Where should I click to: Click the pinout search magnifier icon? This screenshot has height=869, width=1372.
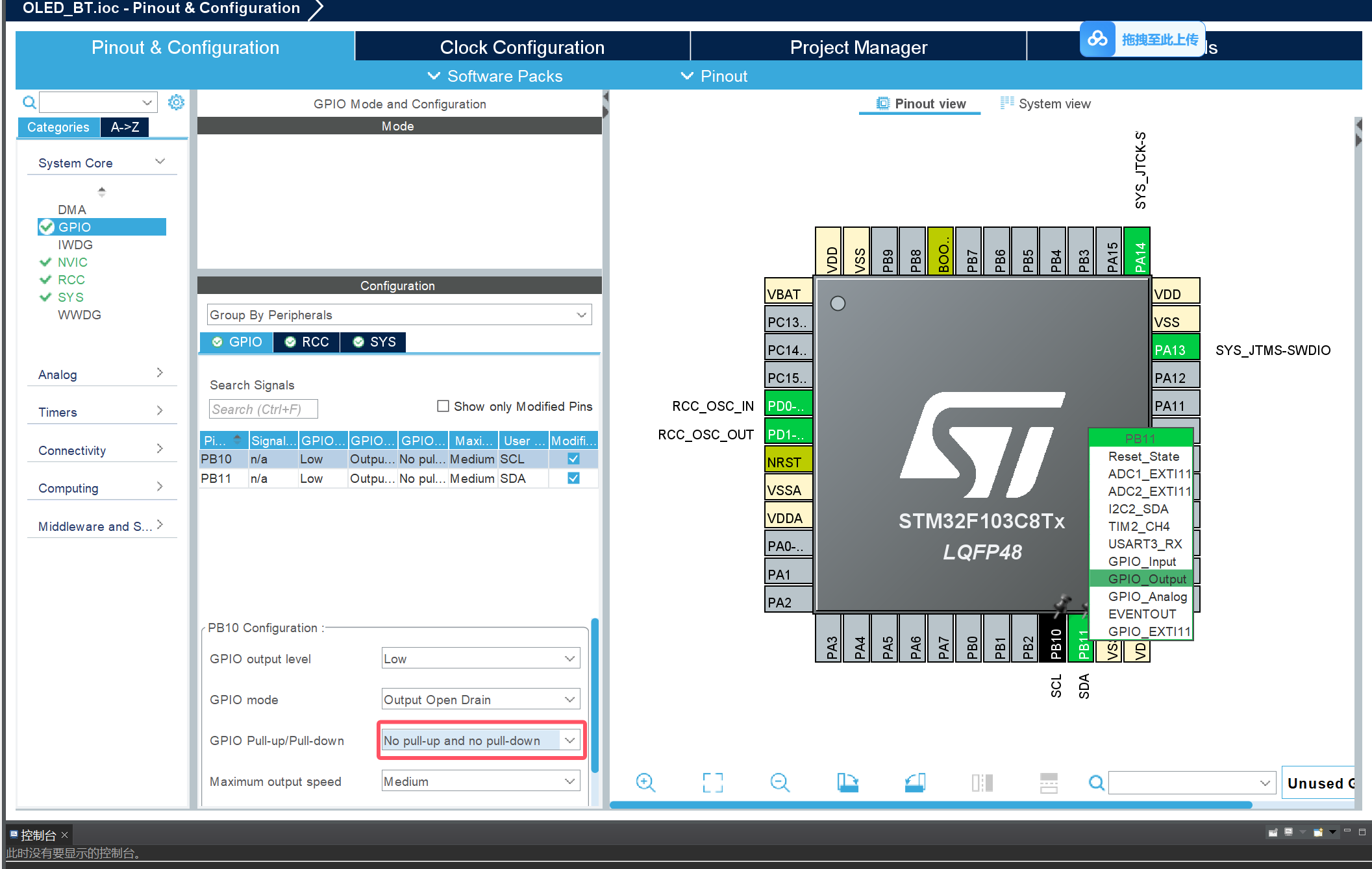pyautogui.click(x=1096, y=783)
